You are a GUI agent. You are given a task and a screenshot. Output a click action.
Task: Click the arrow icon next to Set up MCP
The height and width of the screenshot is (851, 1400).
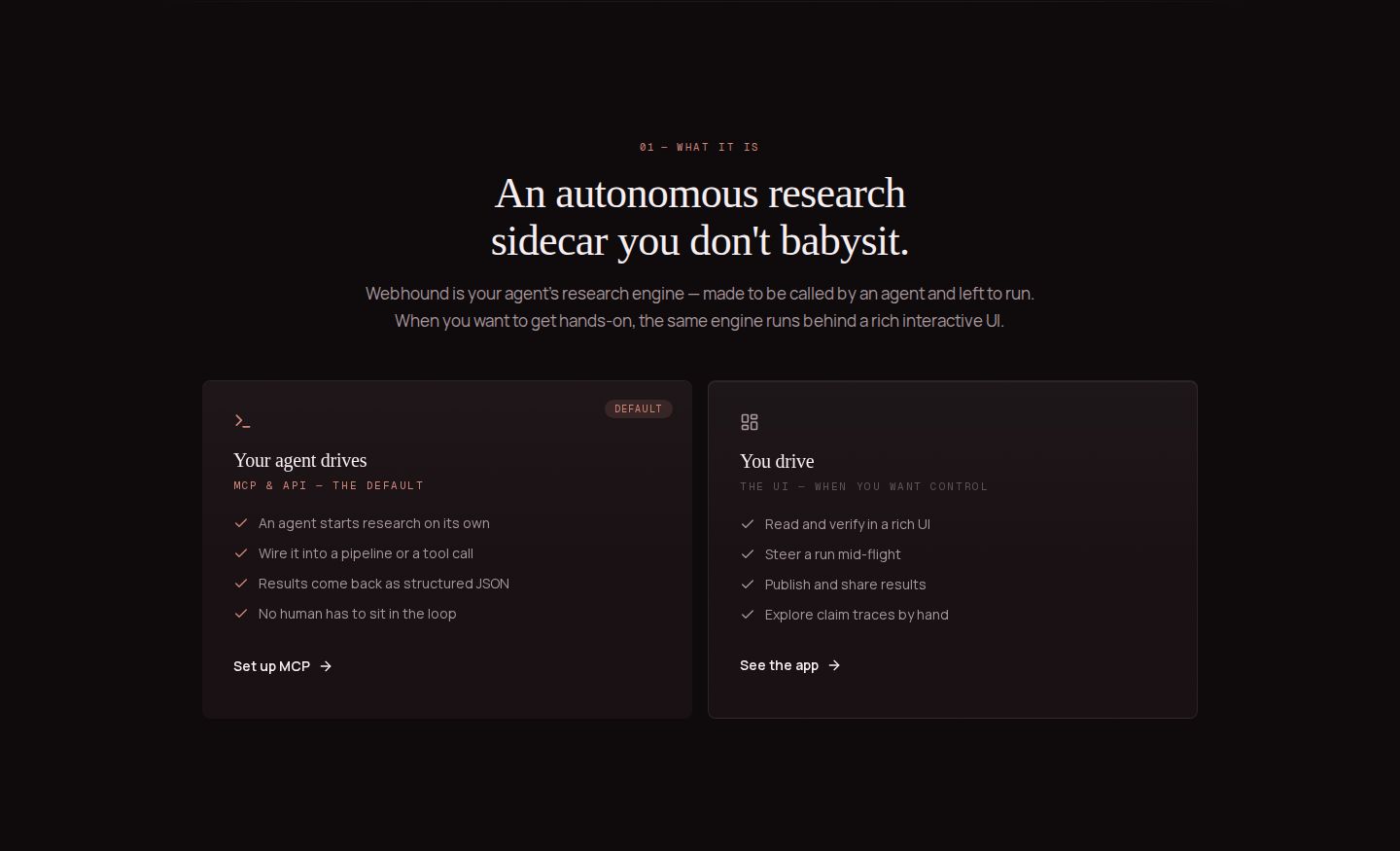(x=326, y=666)
